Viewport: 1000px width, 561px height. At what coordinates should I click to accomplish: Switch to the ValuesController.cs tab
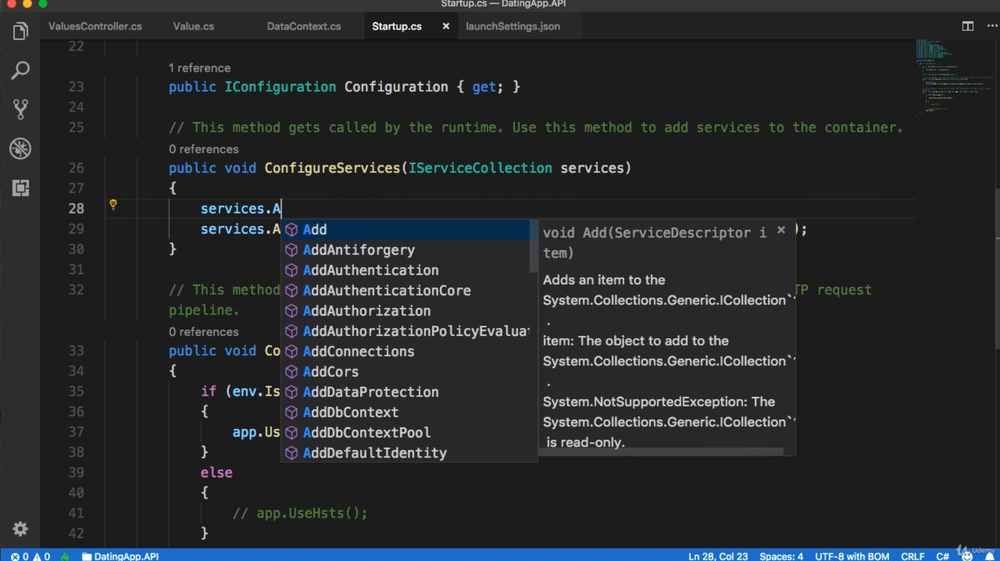95,26
